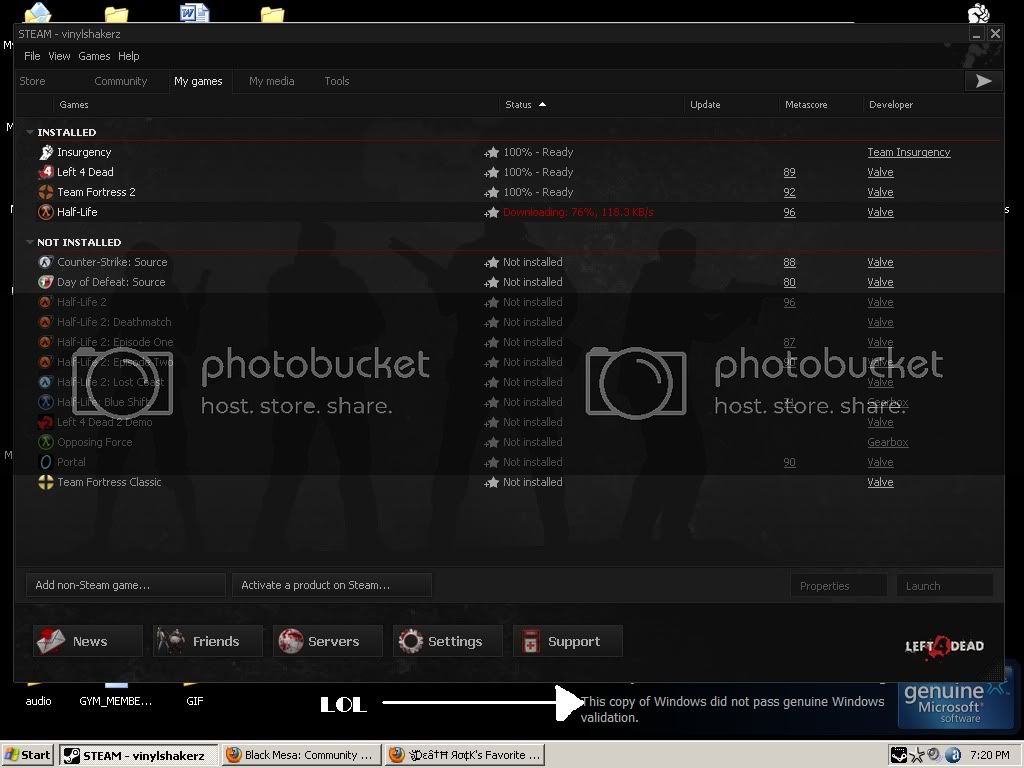Click the Half-Life 2: Episode One icon
This screenshot has height=768, width=1024.
pos(46,342)
